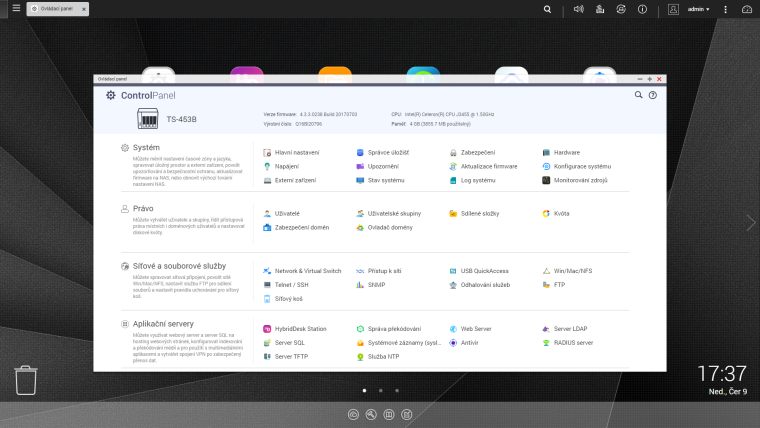Open Hardware settings
760x428 pixels.
(561, 153)
